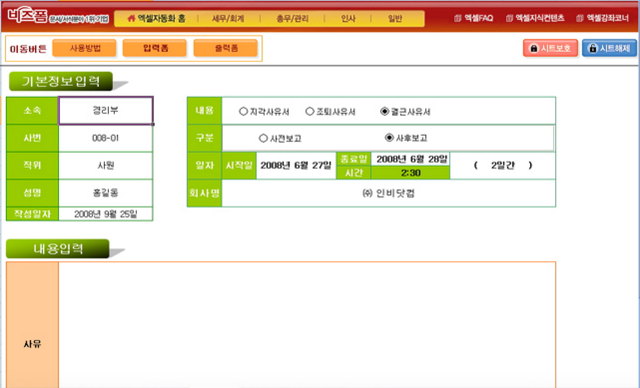Select the 지각사유서 radio option
This screenshot has height=388, width=640.
click(x=243, y=111)
